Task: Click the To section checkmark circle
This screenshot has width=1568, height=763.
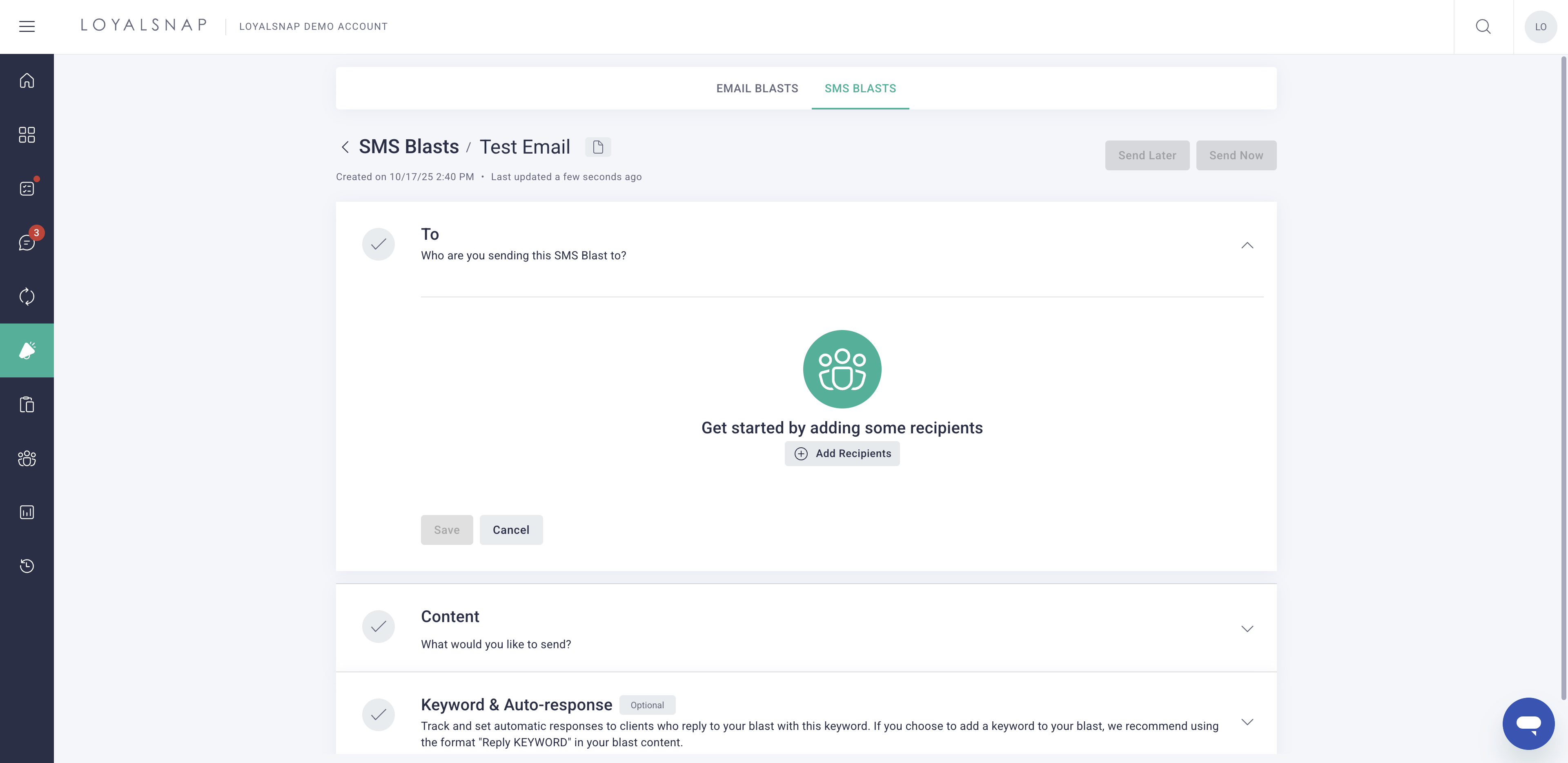Action: tap(378, 244)
